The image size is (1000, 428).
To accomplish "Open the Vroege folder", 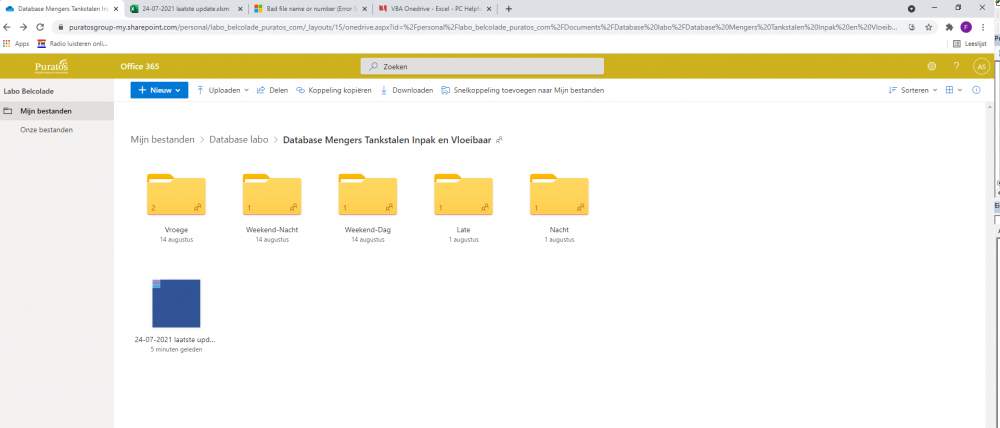I will [176, 196].
